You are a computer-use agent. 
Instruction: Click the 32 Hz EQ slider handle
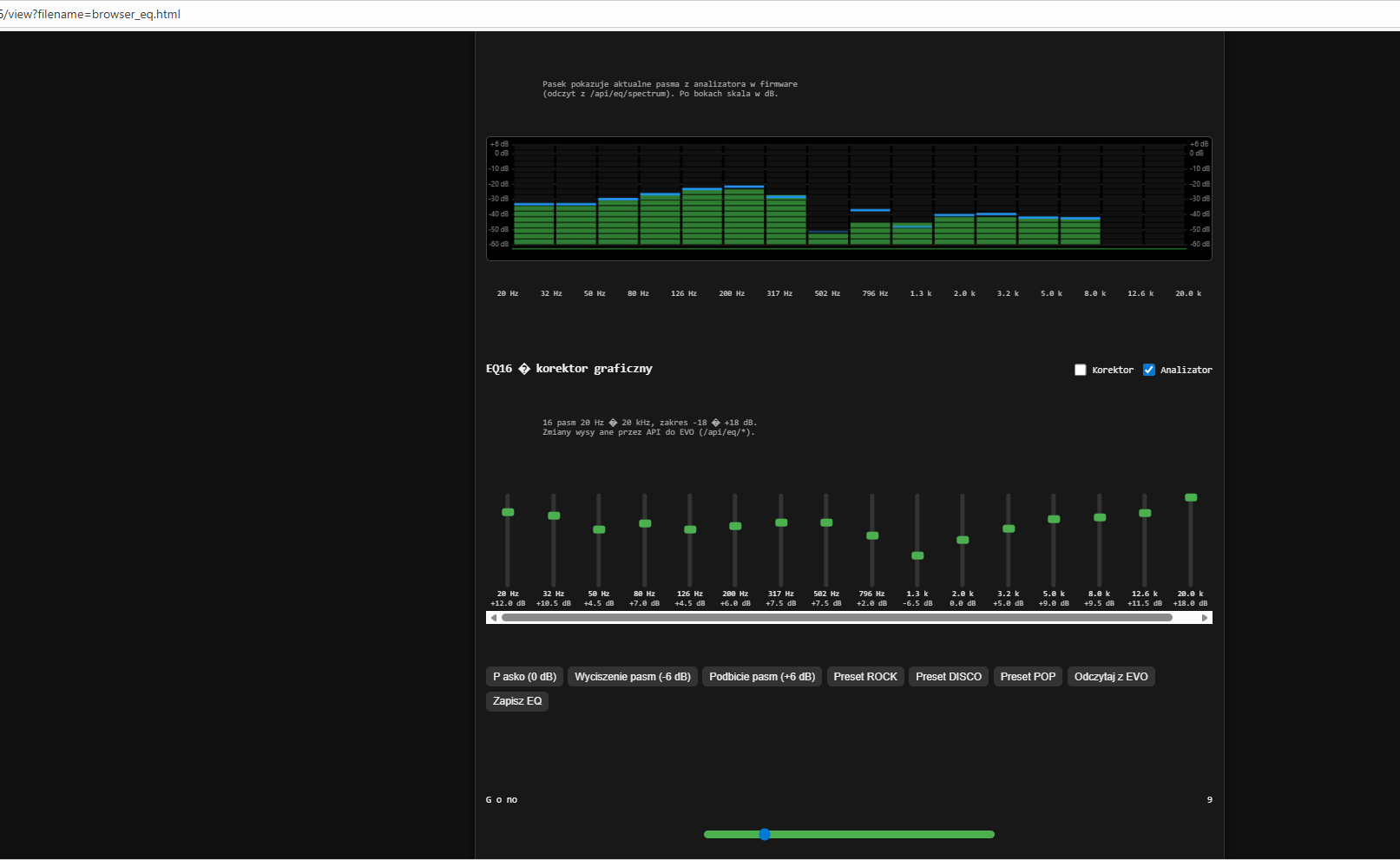554,515
